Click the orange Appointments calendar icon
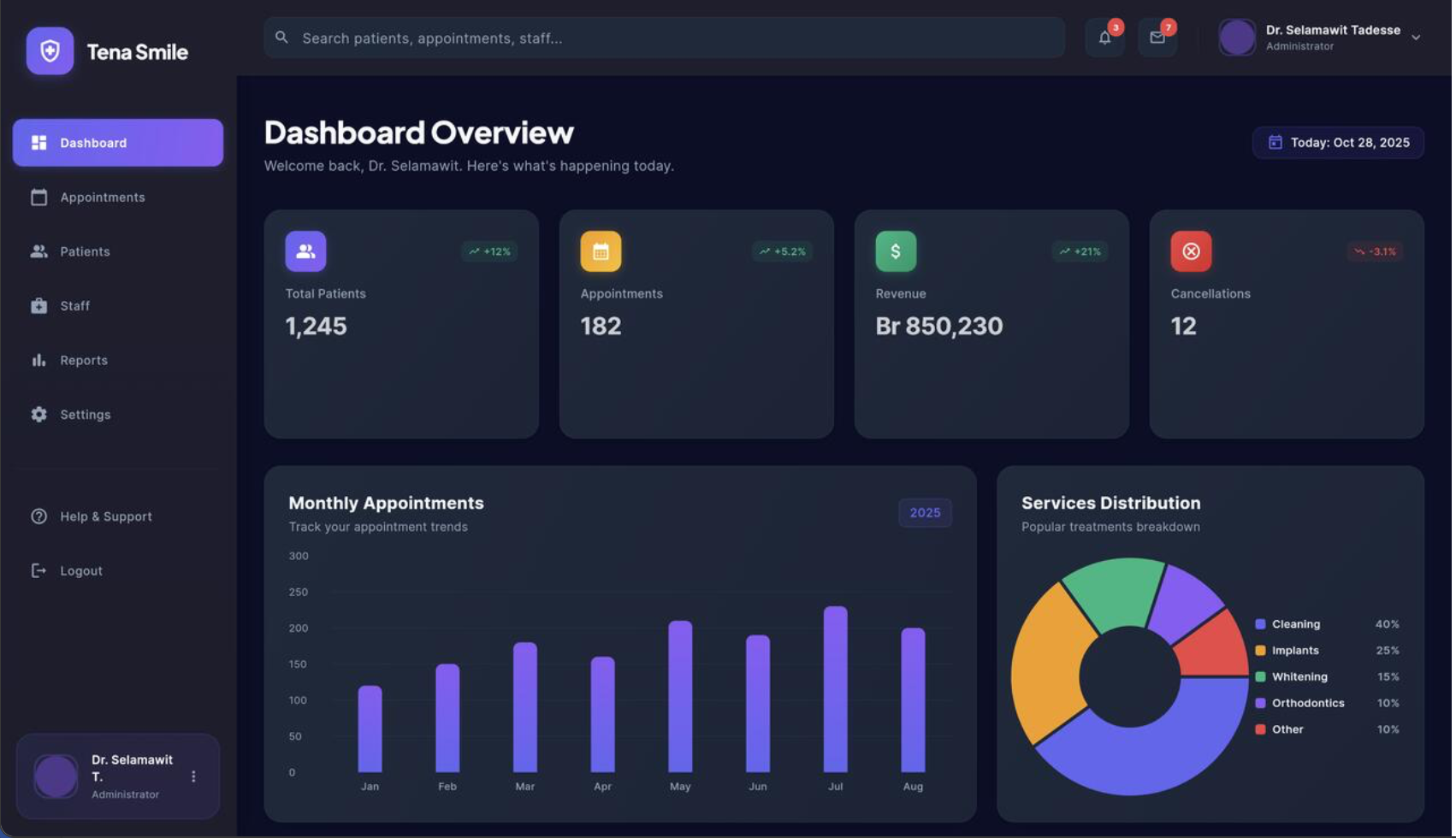The height and width of the screenshot is (838, 1456). 601,251
